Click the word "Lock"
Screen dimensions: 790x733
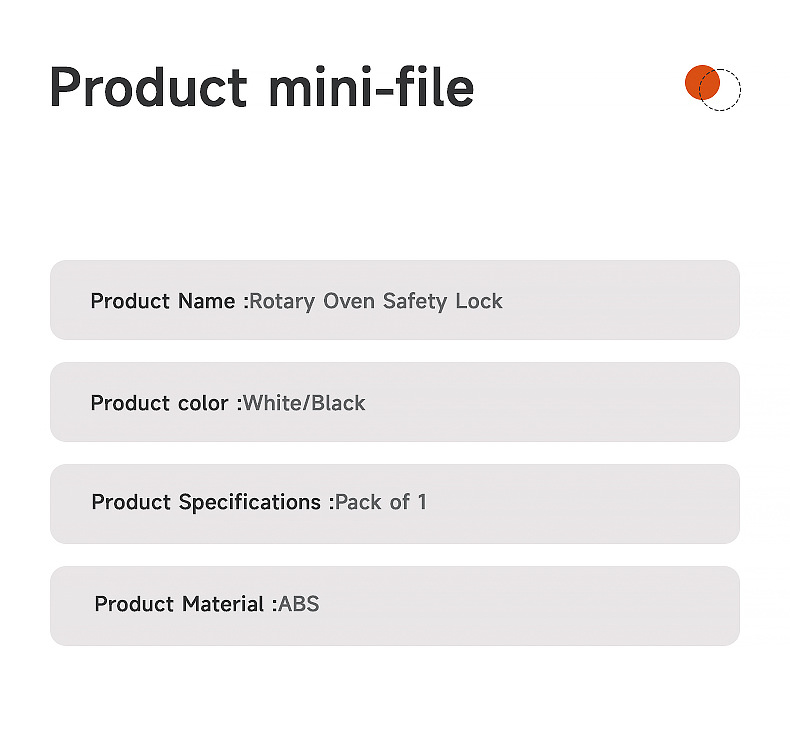coord(479,301)
